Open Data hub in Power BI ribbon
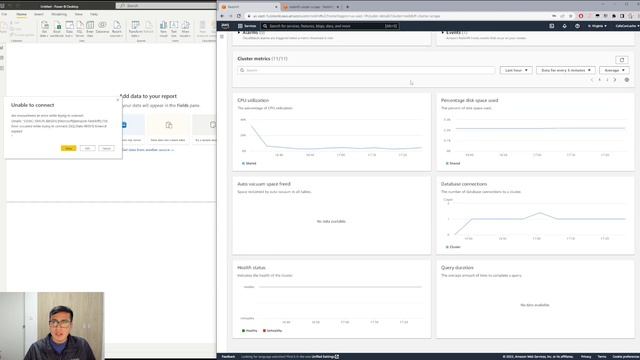The height and width of the screenshot is (360, 640). click(x=69, y=29)
